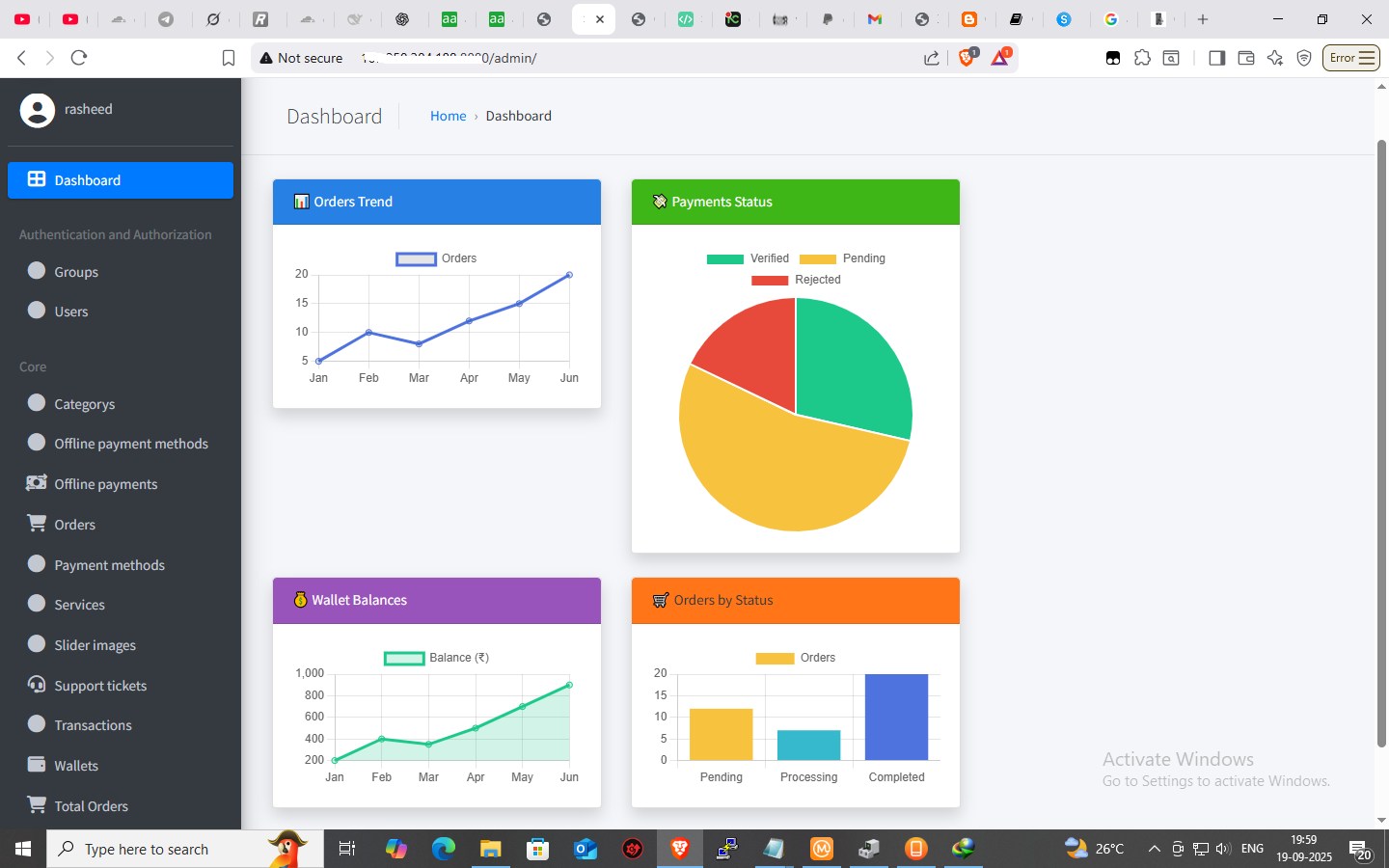The height and width of the screenshot is (868, 1389).
Task: Click the page vertical scrollbar
Action: point(1381,444)
